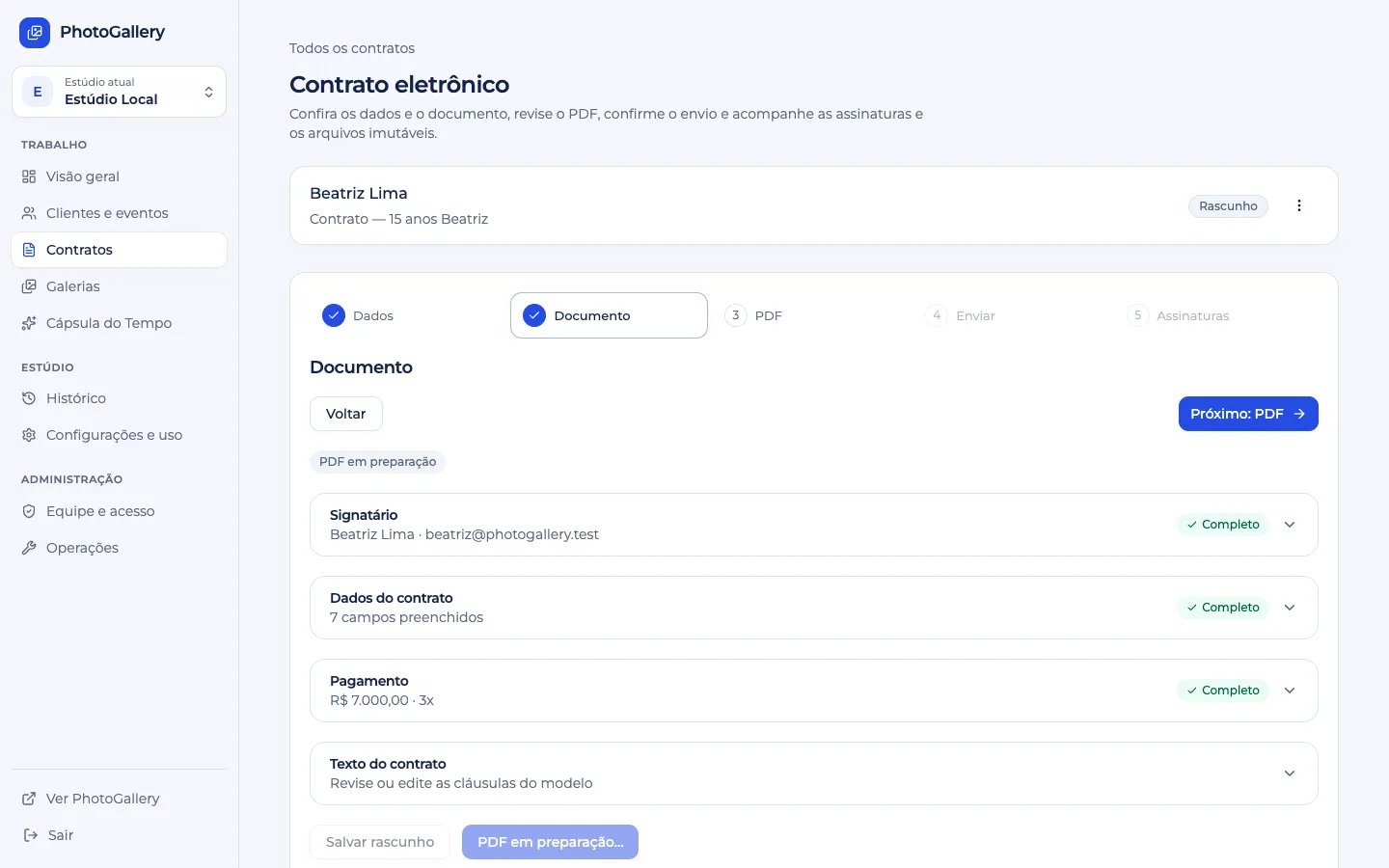Select step 3 PDF
1389x868 pixels.
[810, 315]
